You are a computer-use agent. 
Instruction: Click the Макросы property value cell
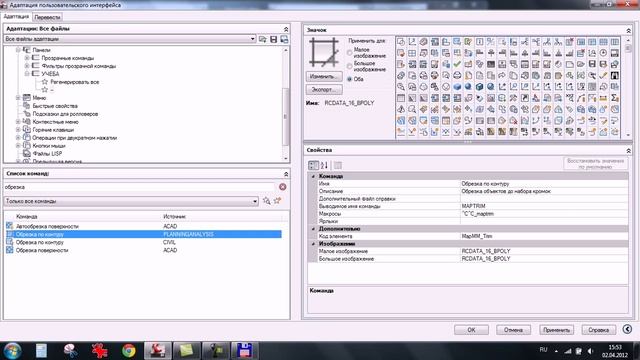[x=544, y=213]
